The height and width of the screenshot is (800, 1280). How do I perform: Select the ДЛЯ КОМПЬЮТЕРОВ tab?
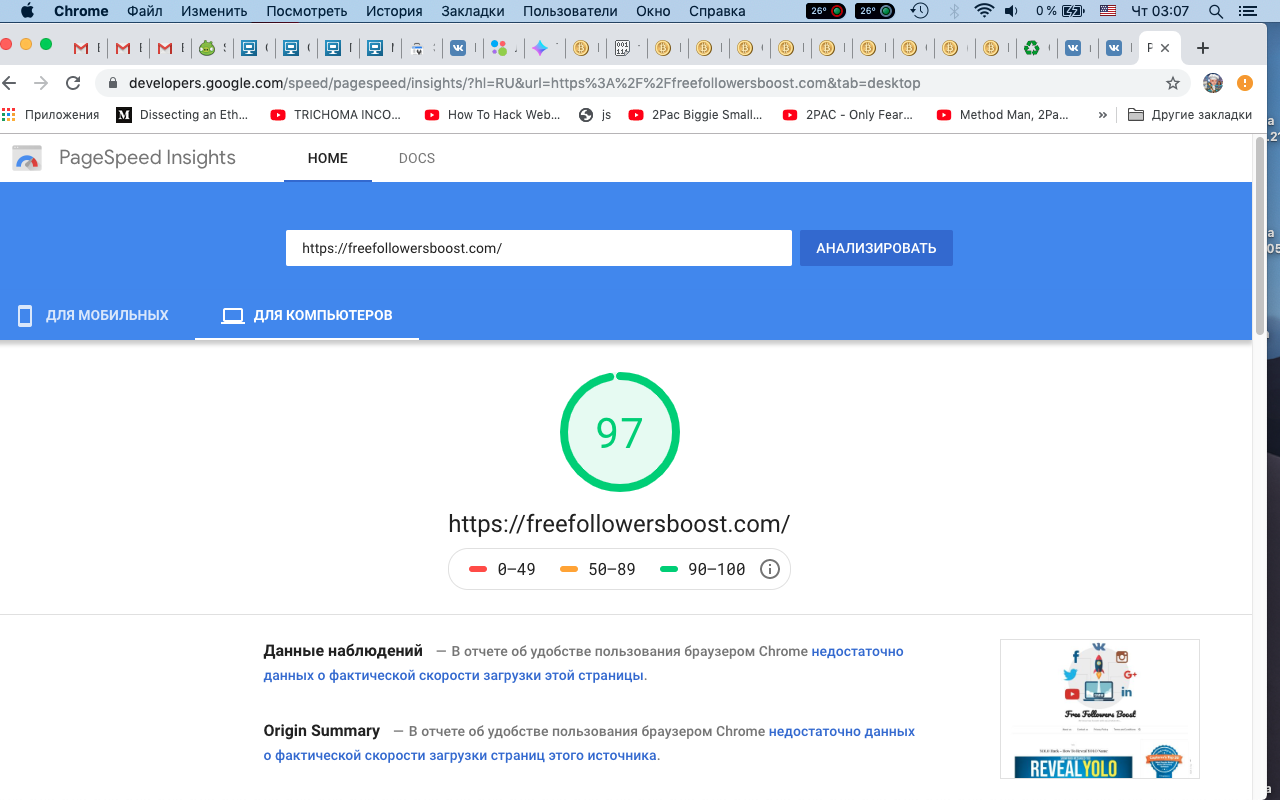point(307,316)
